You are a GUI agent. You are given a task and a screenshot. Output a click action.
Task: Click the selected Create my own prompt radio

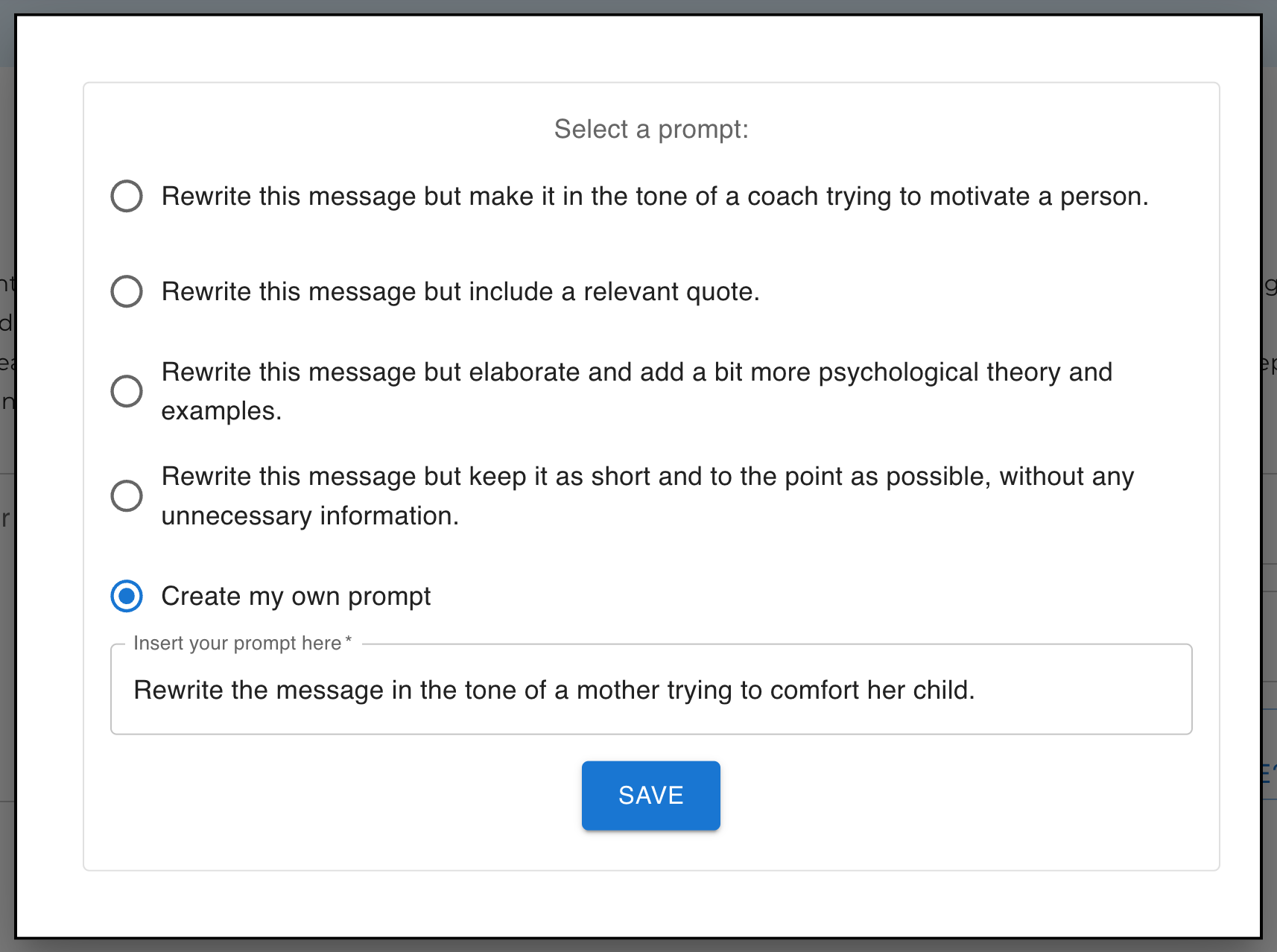tap(127, 596)
